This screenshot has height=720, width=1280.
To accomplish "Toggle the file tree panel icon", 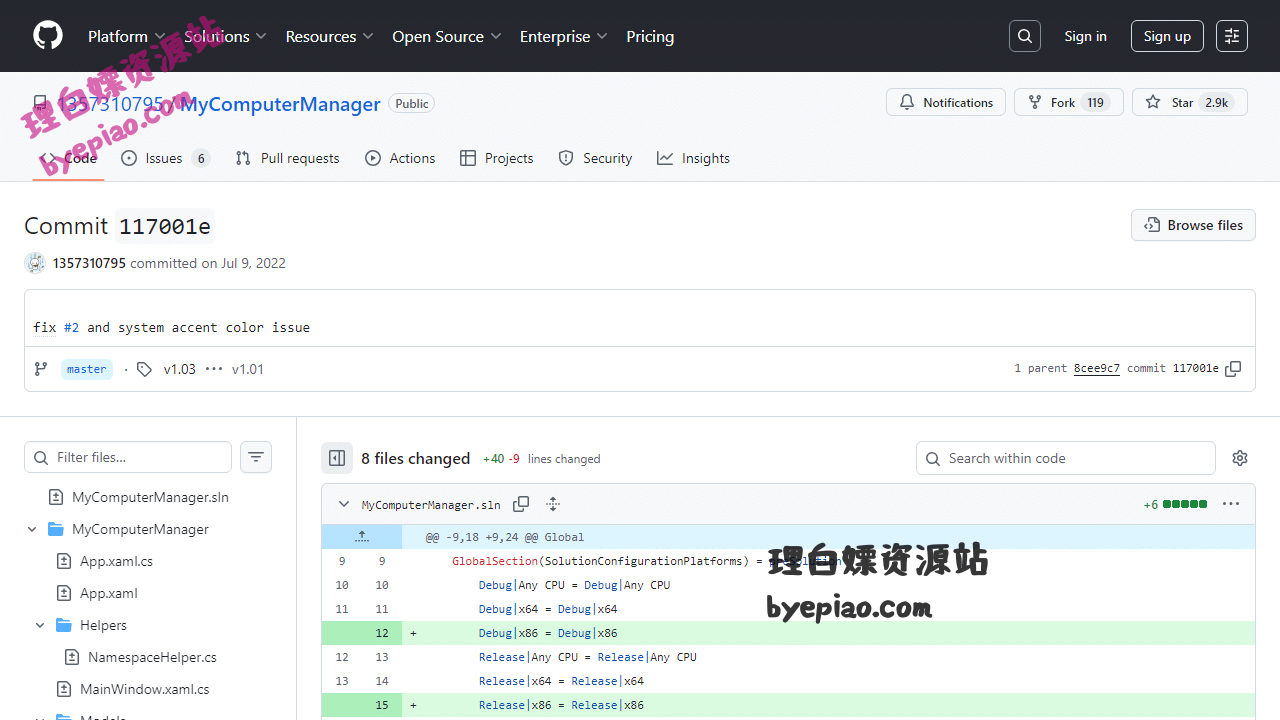I will click(337, 458).
